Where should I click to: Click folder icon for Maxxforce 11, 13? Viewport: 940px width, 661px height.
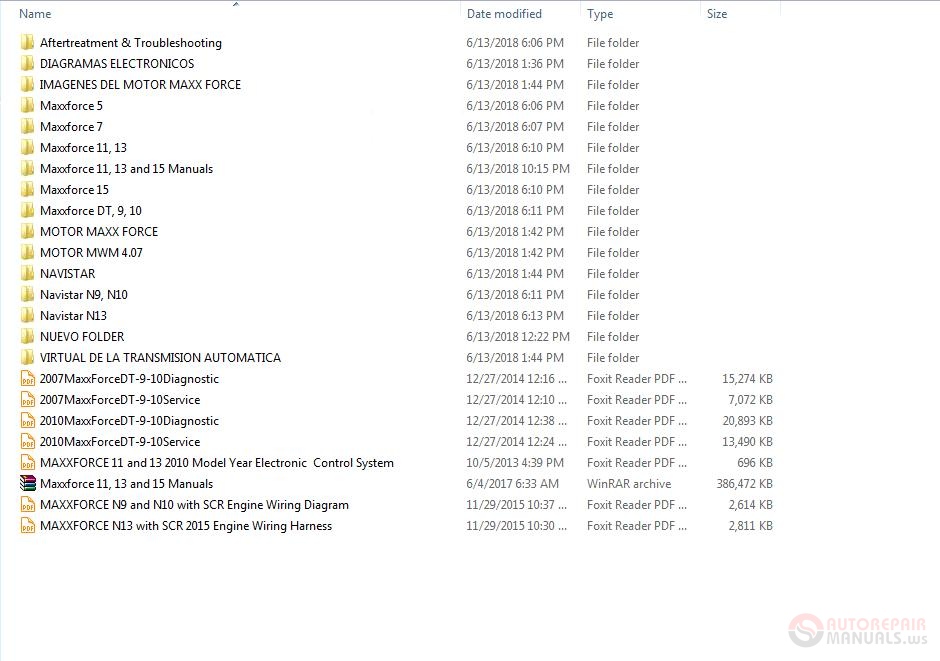coord(28,147)
